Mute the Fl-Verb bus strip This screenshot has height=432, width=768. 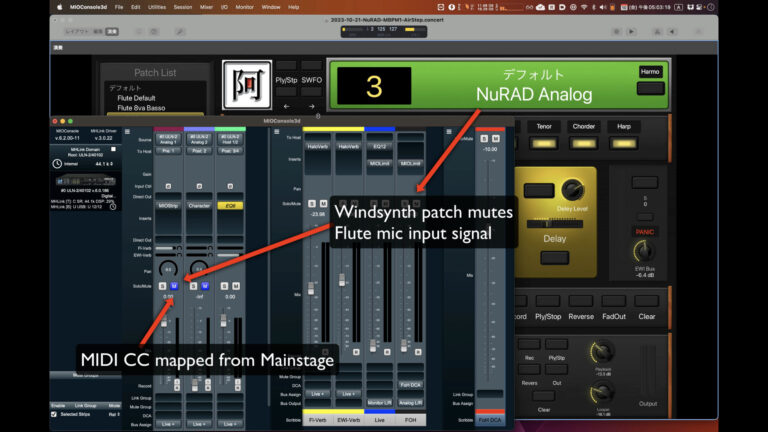[x=323, y=203]
